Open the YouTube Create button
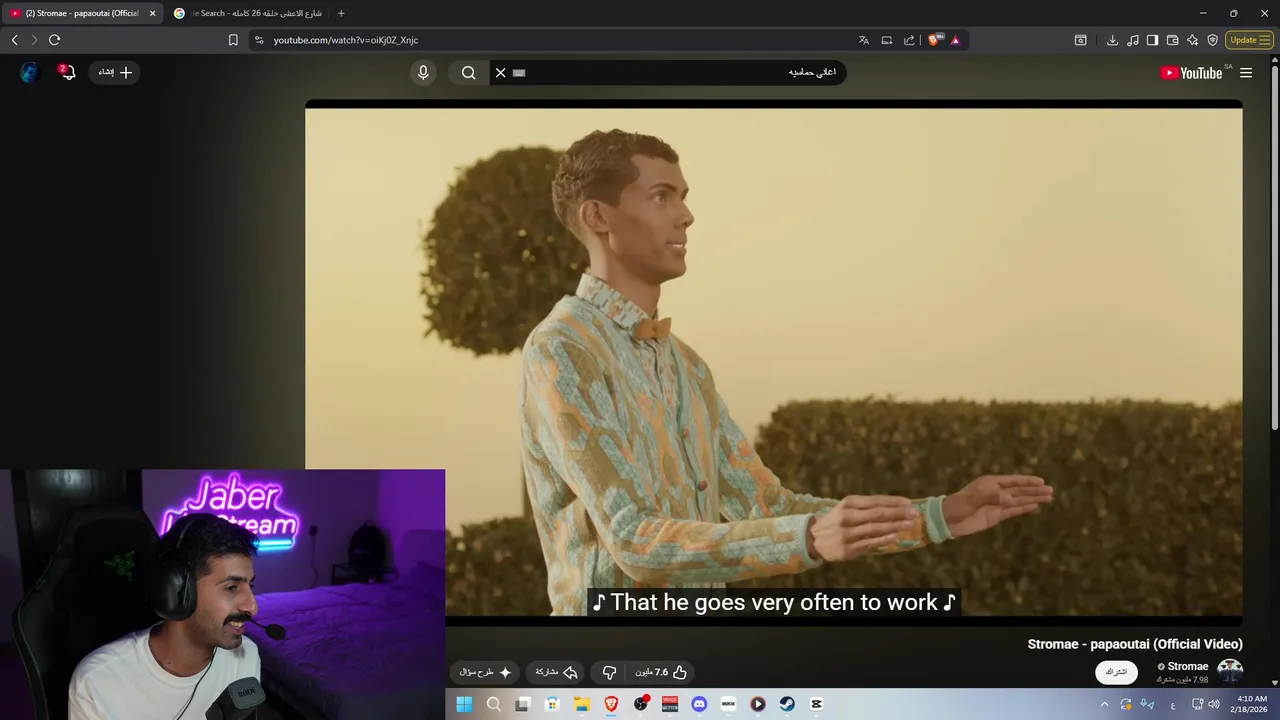1280x720 pixels. 115,72
